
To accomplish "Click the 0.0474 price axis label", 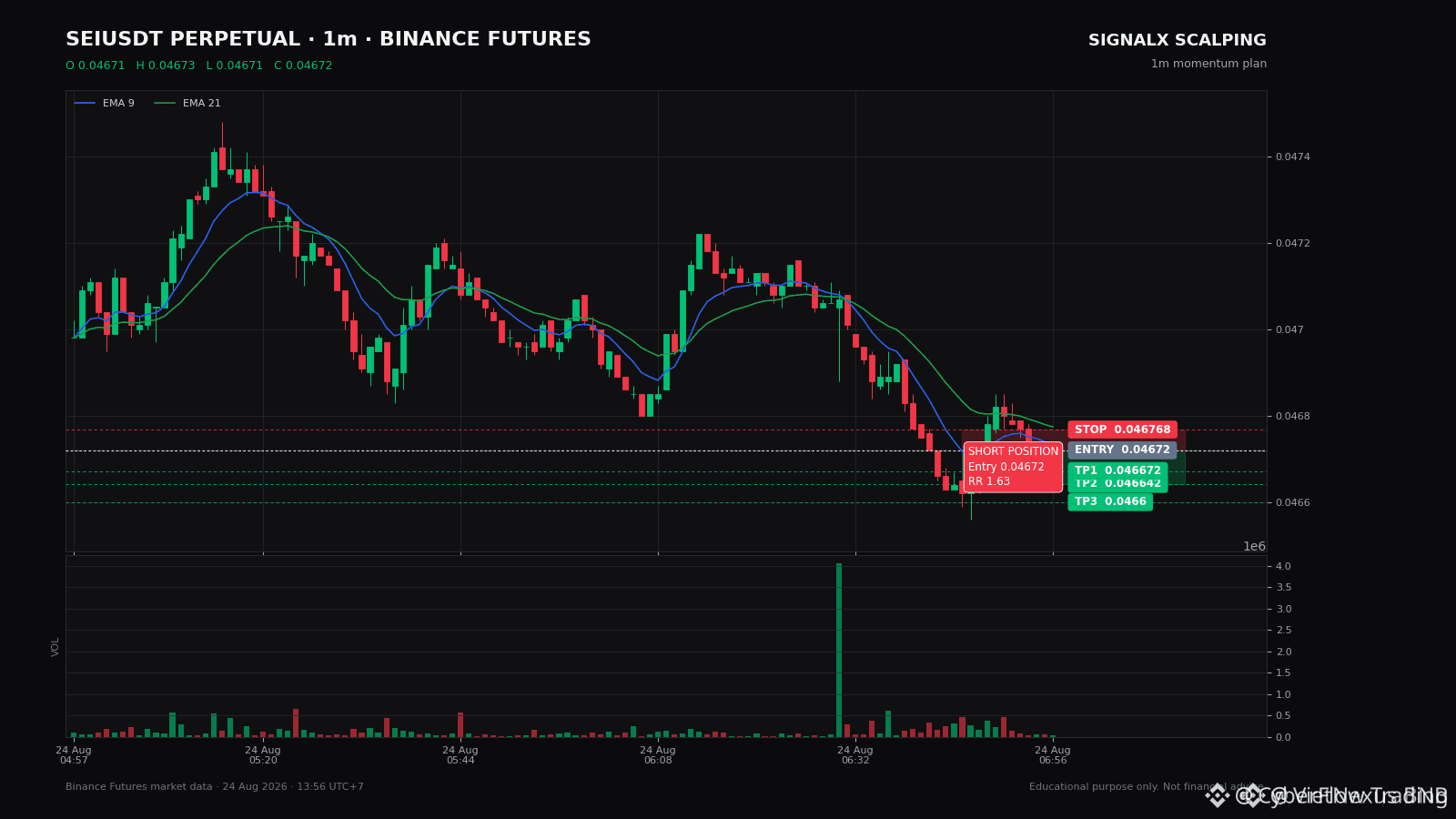I will point(1292,157).
